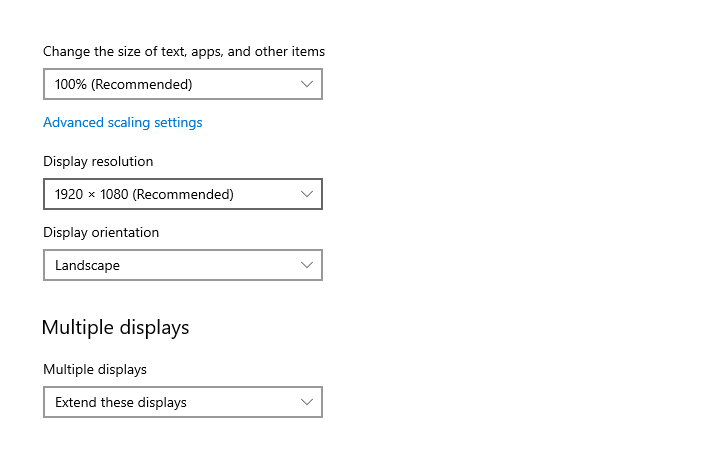This screenshot has width=723, height=464.
Task: Click the chevron beside 1920 × 1080
Action: (x=307, y=194)
